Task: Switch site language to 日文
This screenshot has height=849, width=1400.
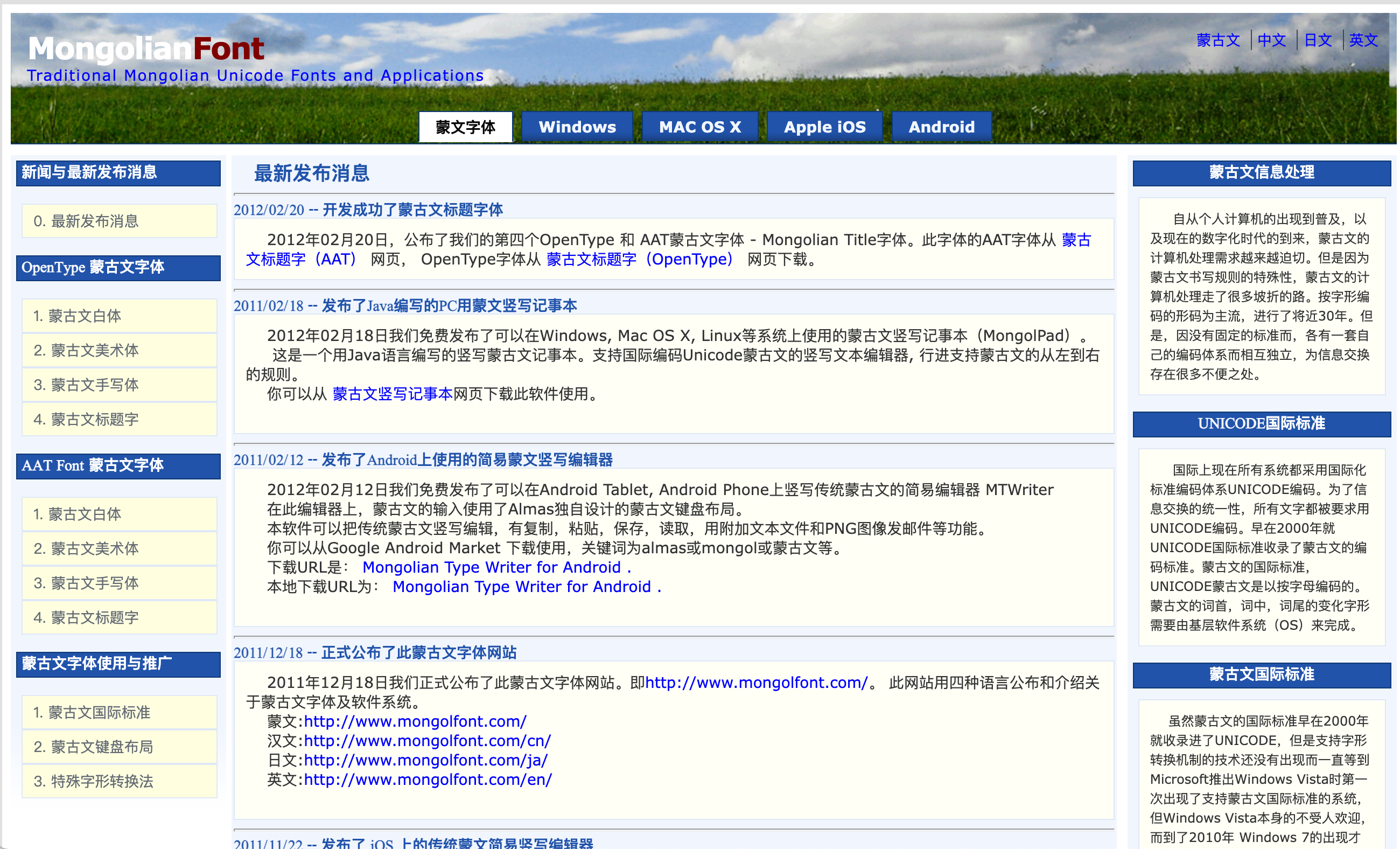Action: [x=1318, y=40]
